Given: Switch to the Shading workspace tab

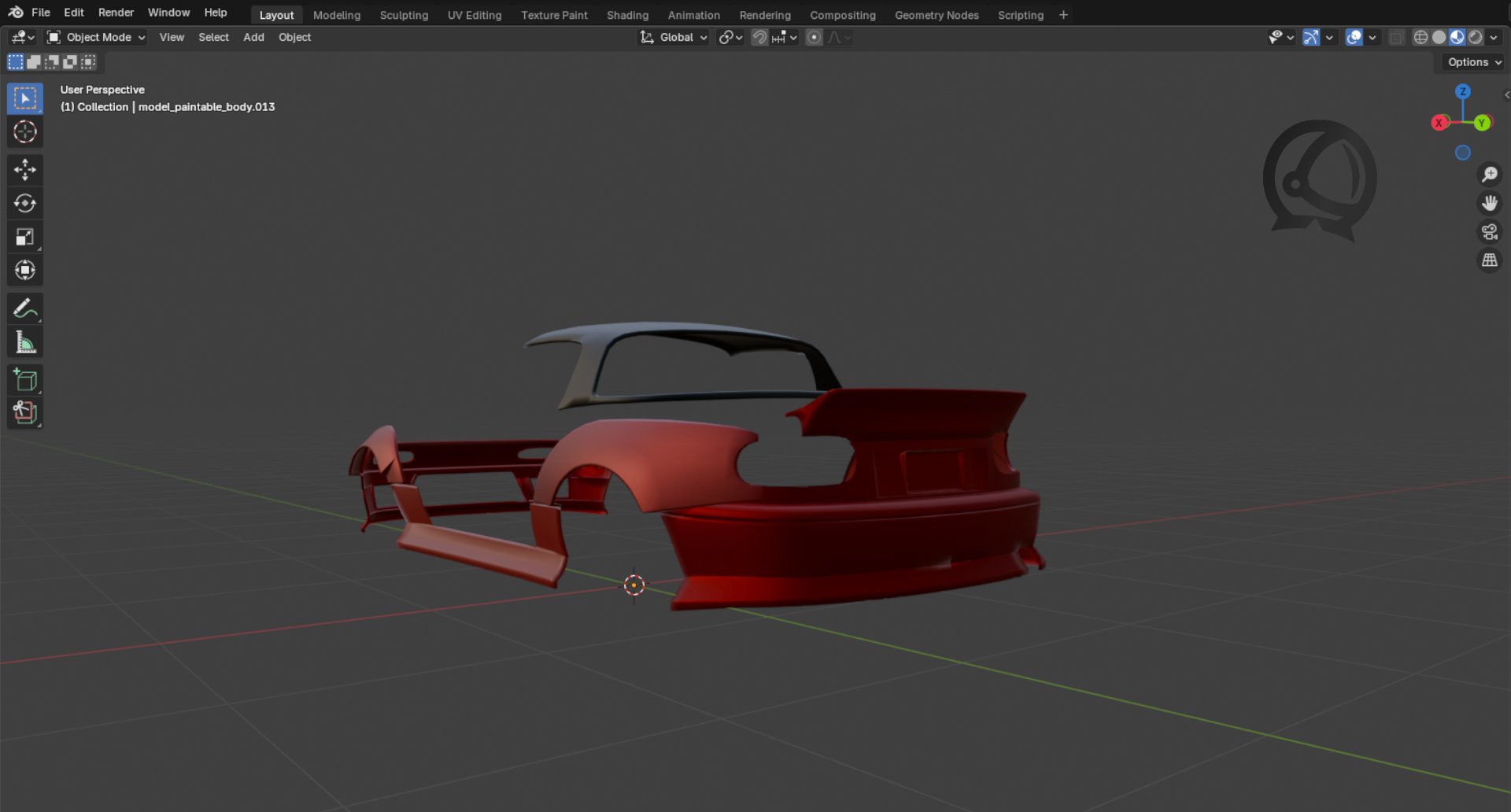Looking at the screenshot, I should pyautogui.click(x=627, y=15).
